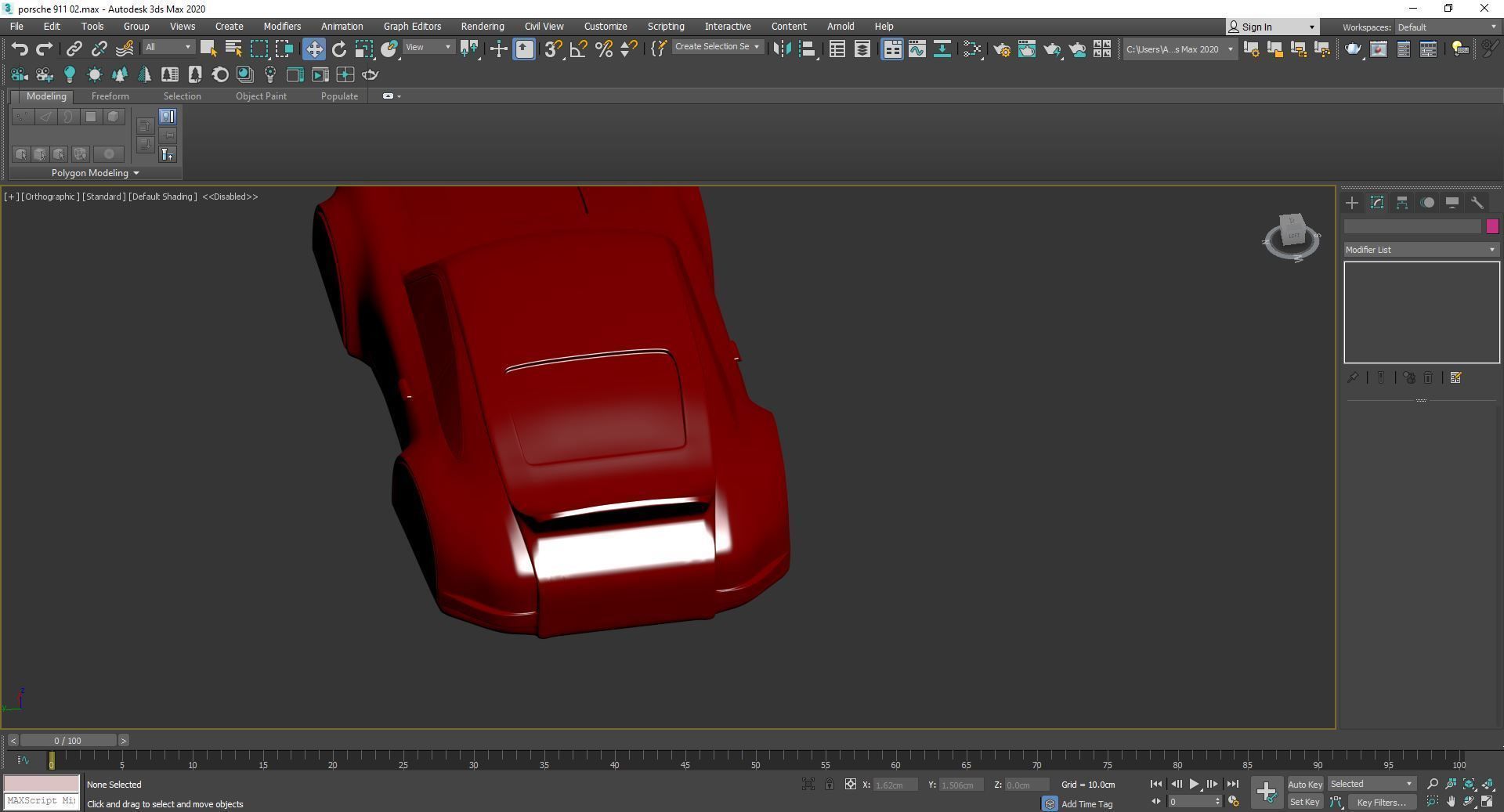Open the Create command panel tab
1504x812 pixels.
click(x=1352, y=203)
